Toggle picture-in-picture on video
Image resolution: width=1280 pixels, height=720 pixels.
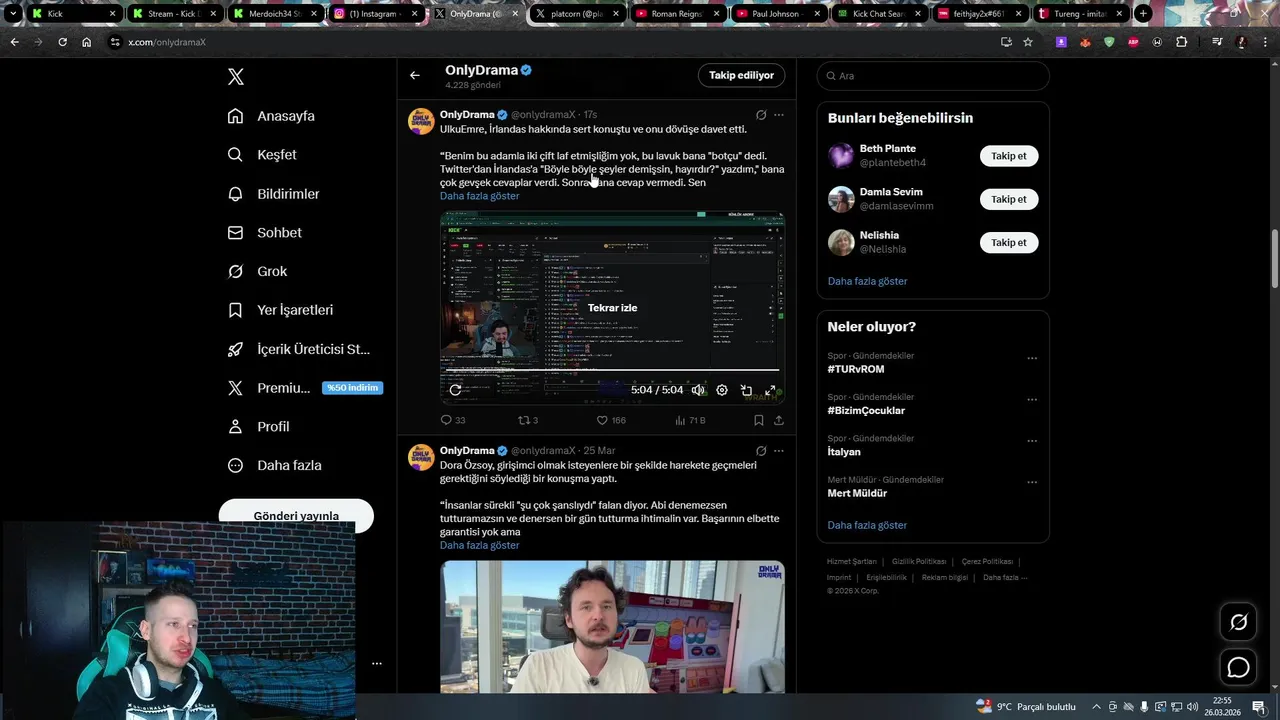746,390
